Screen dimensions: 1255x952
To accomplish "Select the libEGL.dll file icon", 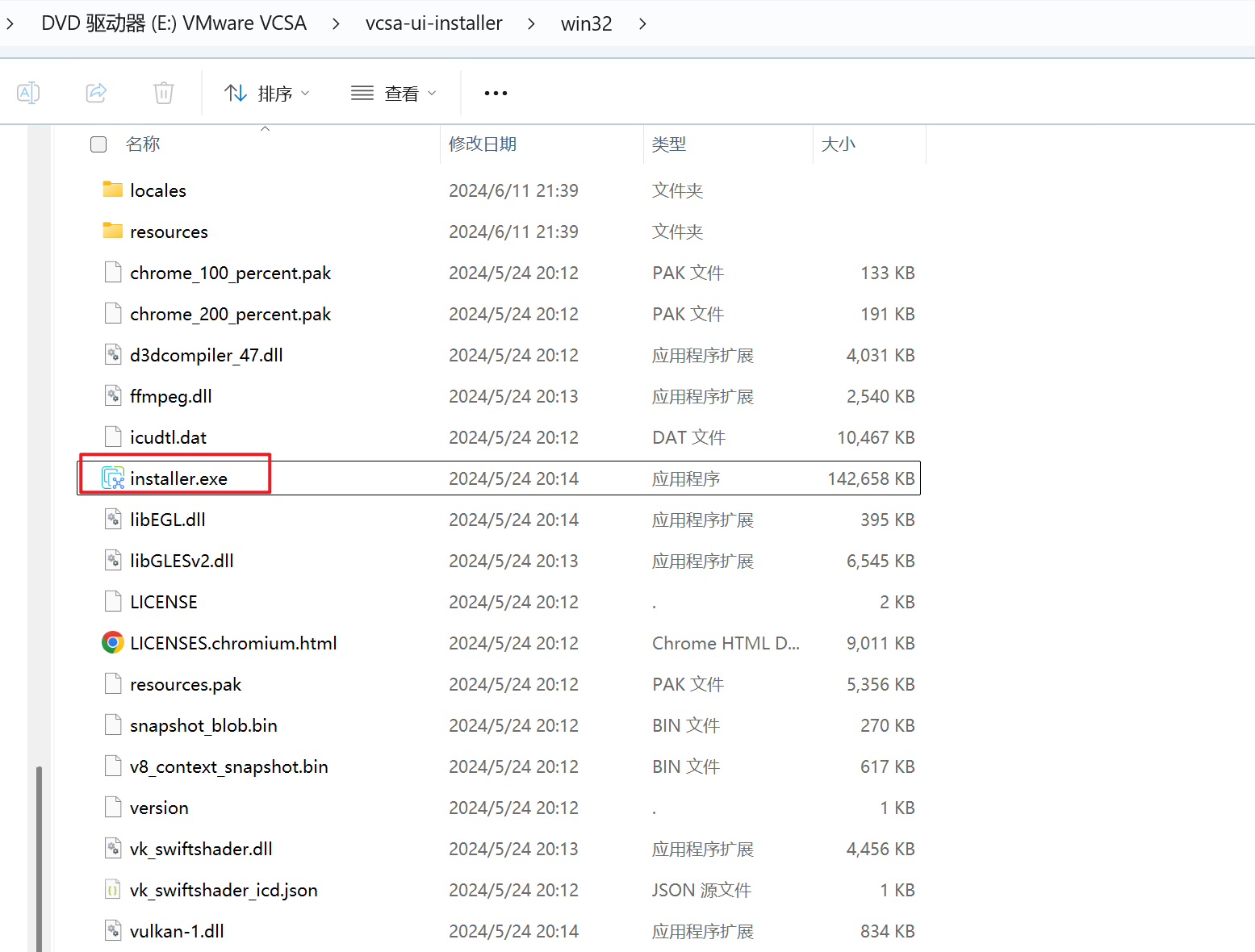I will [x=113, y=519].
